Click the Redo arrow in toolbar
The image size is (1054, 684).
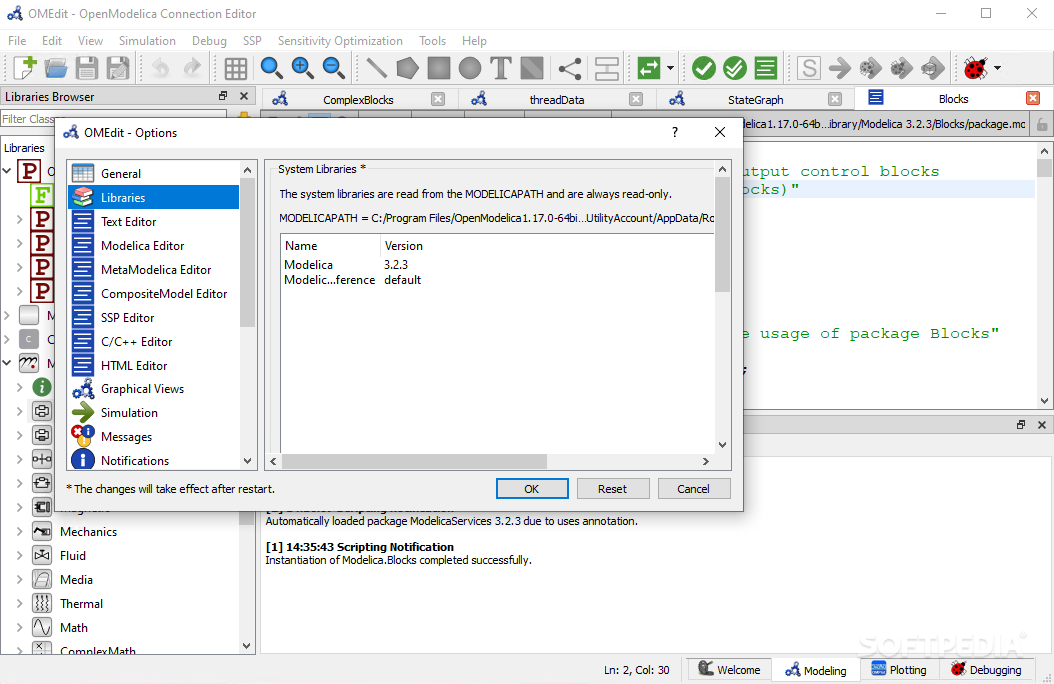pyautogui.click(x=192, y=68)
